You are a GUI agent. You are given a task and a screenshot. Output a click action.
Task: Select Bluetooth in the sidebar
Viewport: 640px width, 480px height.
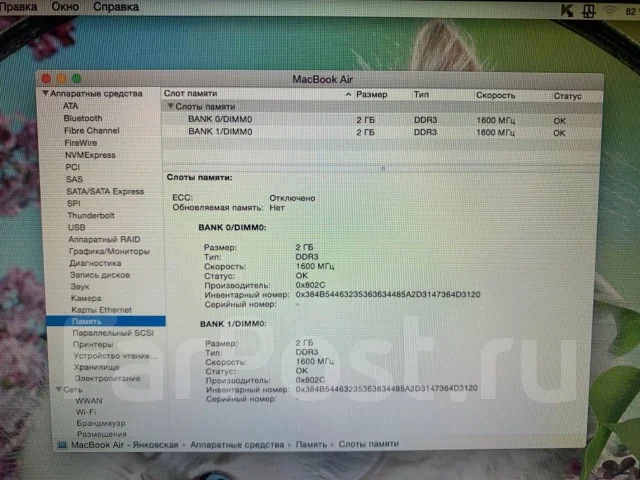83,118
